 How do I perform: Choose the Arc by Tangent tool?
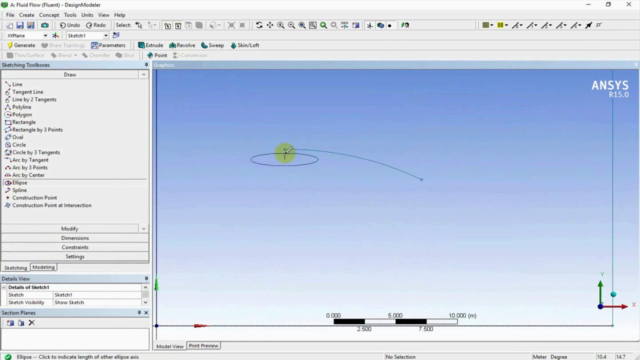click(x=27, y=160)
